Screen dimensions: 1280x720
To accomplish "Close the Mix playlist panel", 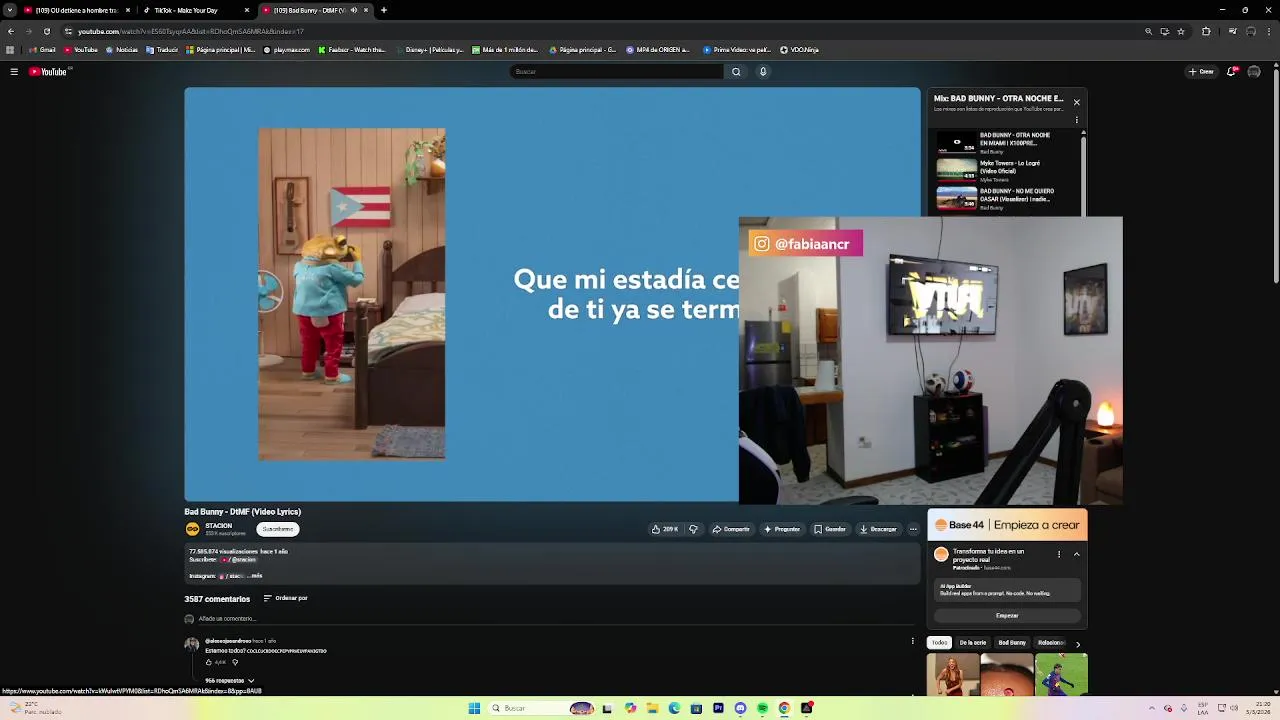I will (1077, 102).
